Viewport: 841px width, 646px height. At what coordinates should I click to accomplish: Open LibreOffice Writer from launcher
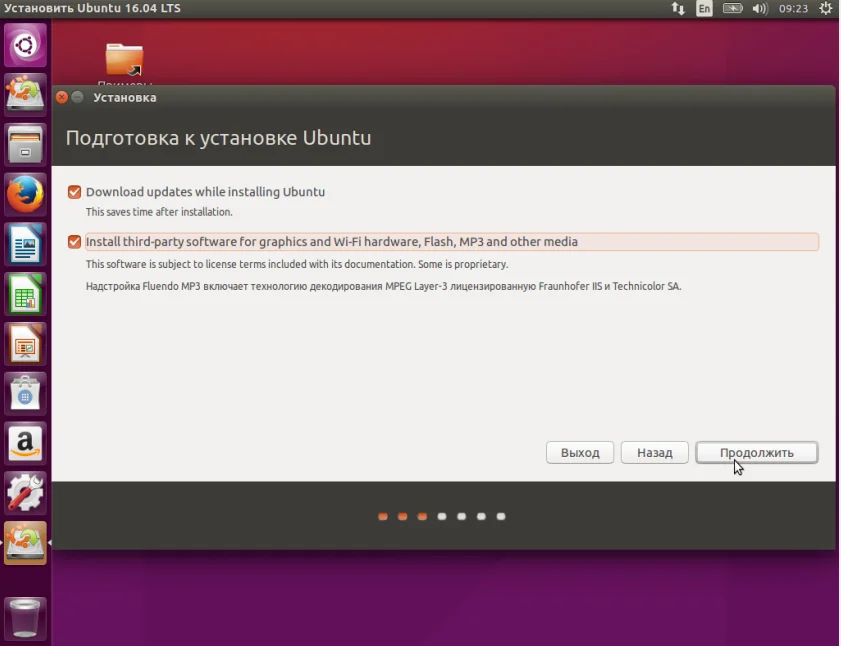tap(25, 244)
